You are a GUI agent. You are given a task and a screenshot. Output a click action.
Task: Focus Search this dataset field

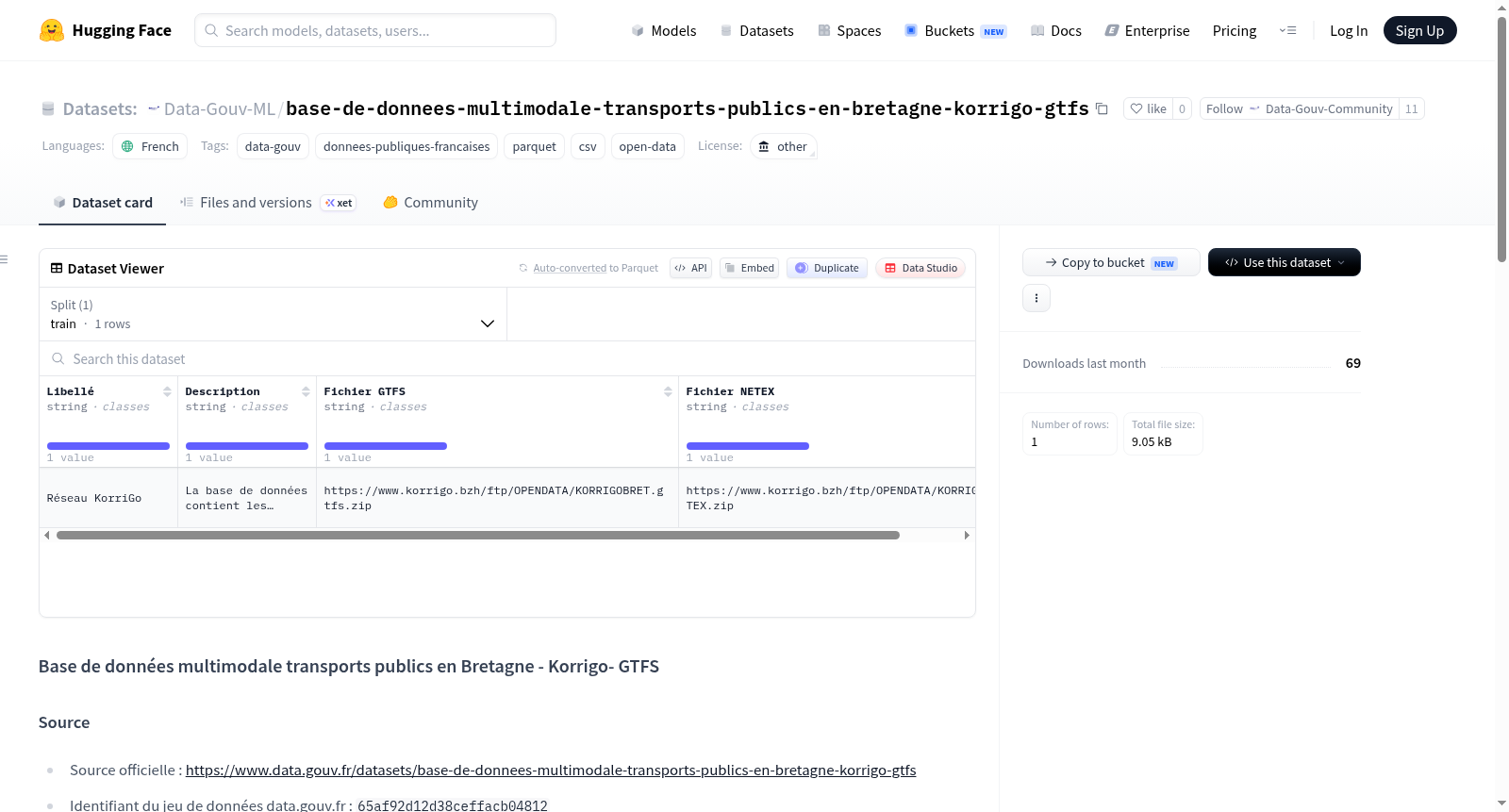[507, 358]
